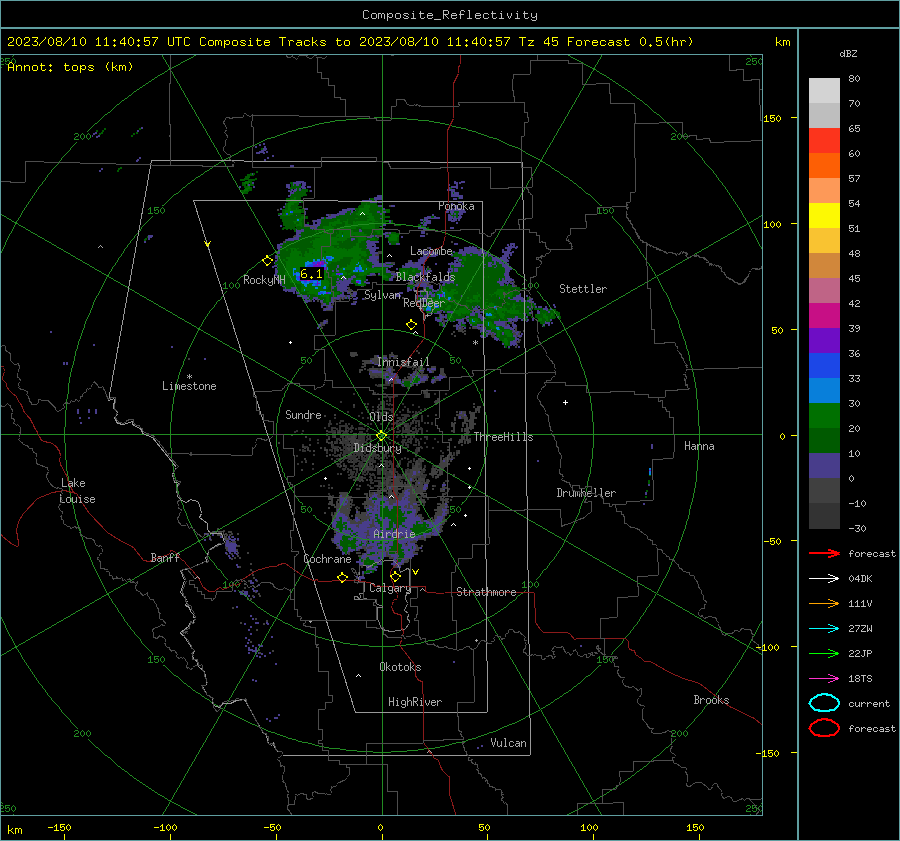This screenshot has width=900, height=841.
Task: Click the Innisfail label
Action: 403,362
